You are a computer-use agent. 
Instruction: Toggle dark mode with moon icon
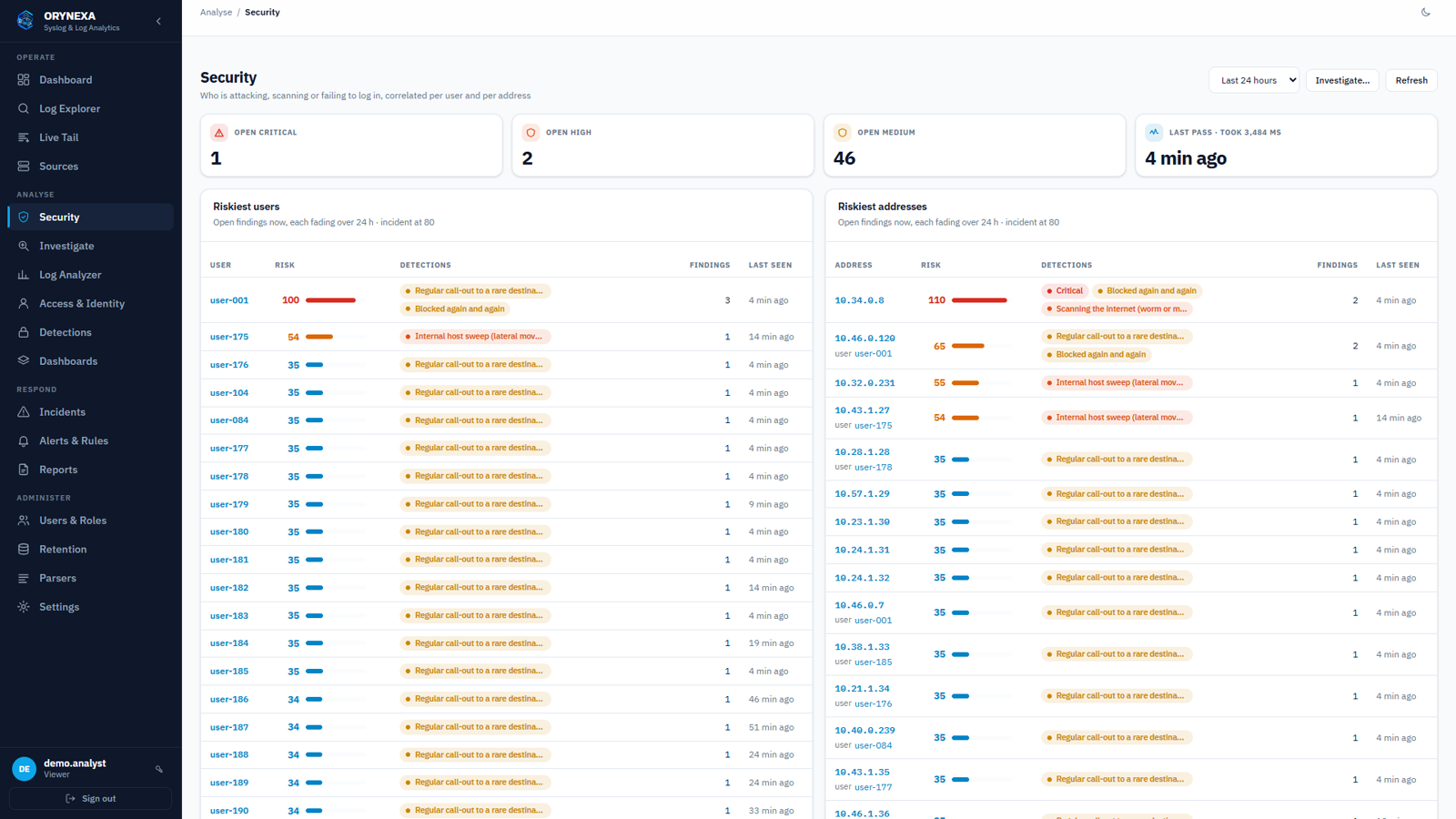coord(1426,13)
